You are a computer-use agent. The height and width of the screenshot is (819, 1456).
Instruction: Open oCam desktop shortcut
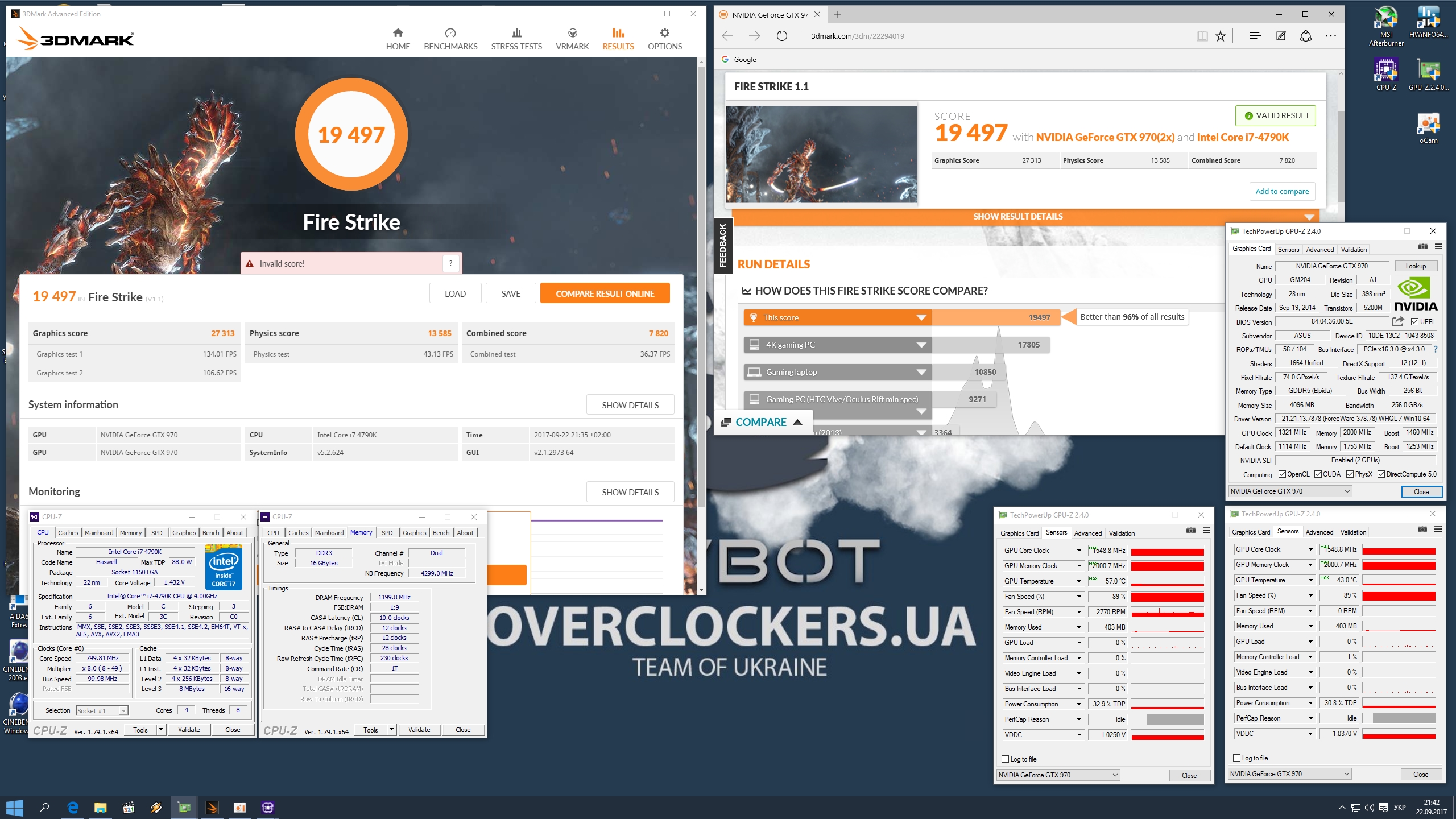click(x=1428, y=129)
